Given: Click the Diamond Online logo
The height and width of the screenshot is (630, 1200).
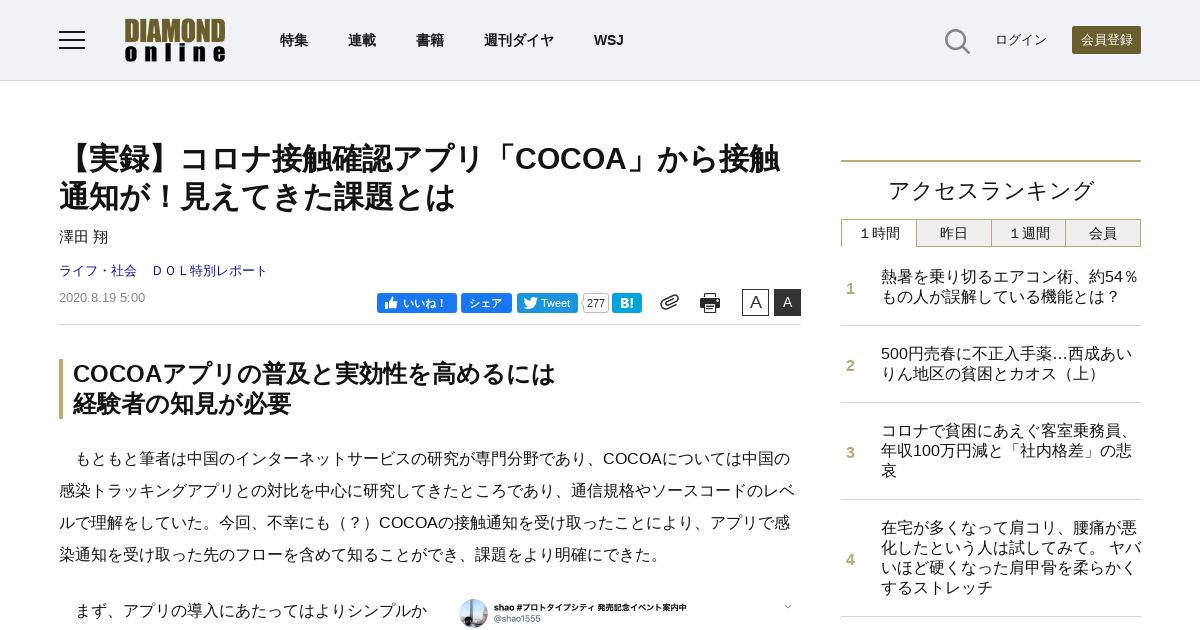Looking at the screenshot, I should [x=175, y=40].
